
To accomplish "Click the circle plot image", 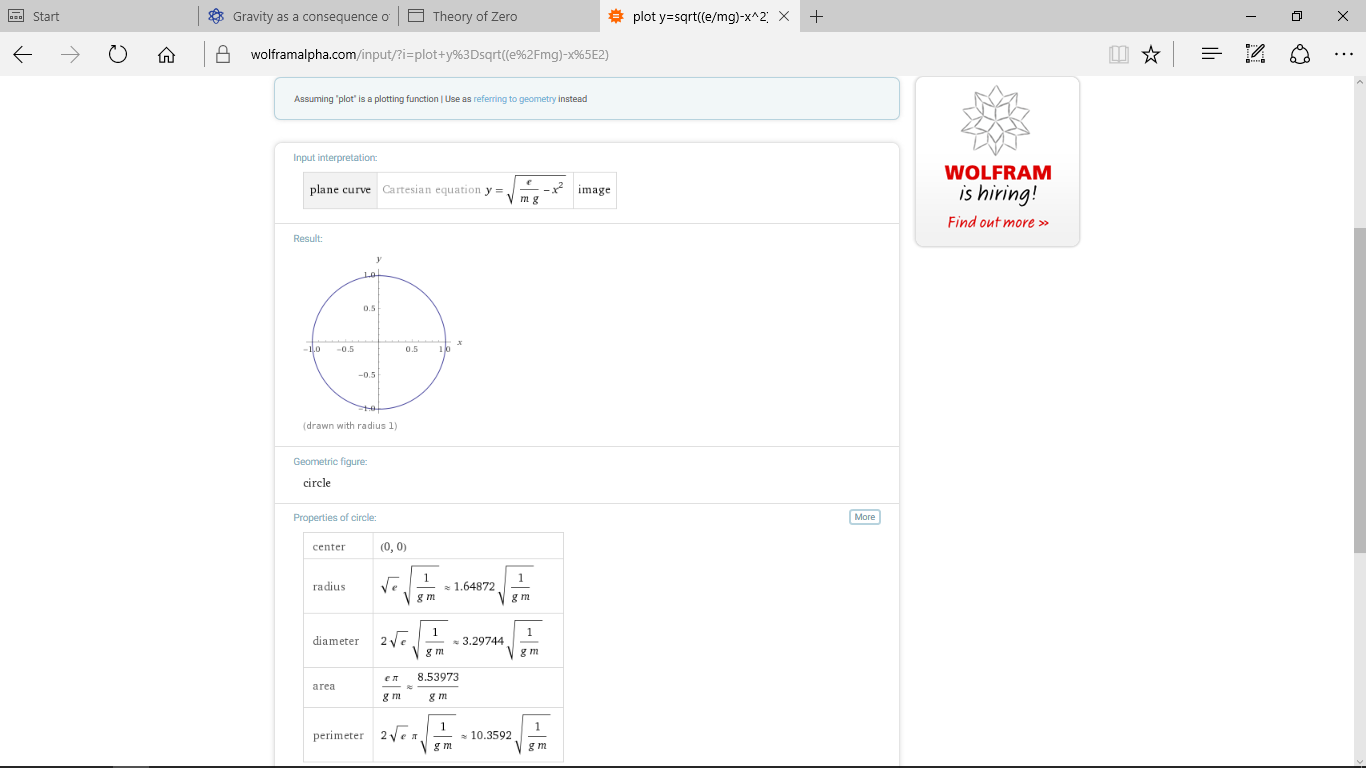I will [x=379, y=342].
